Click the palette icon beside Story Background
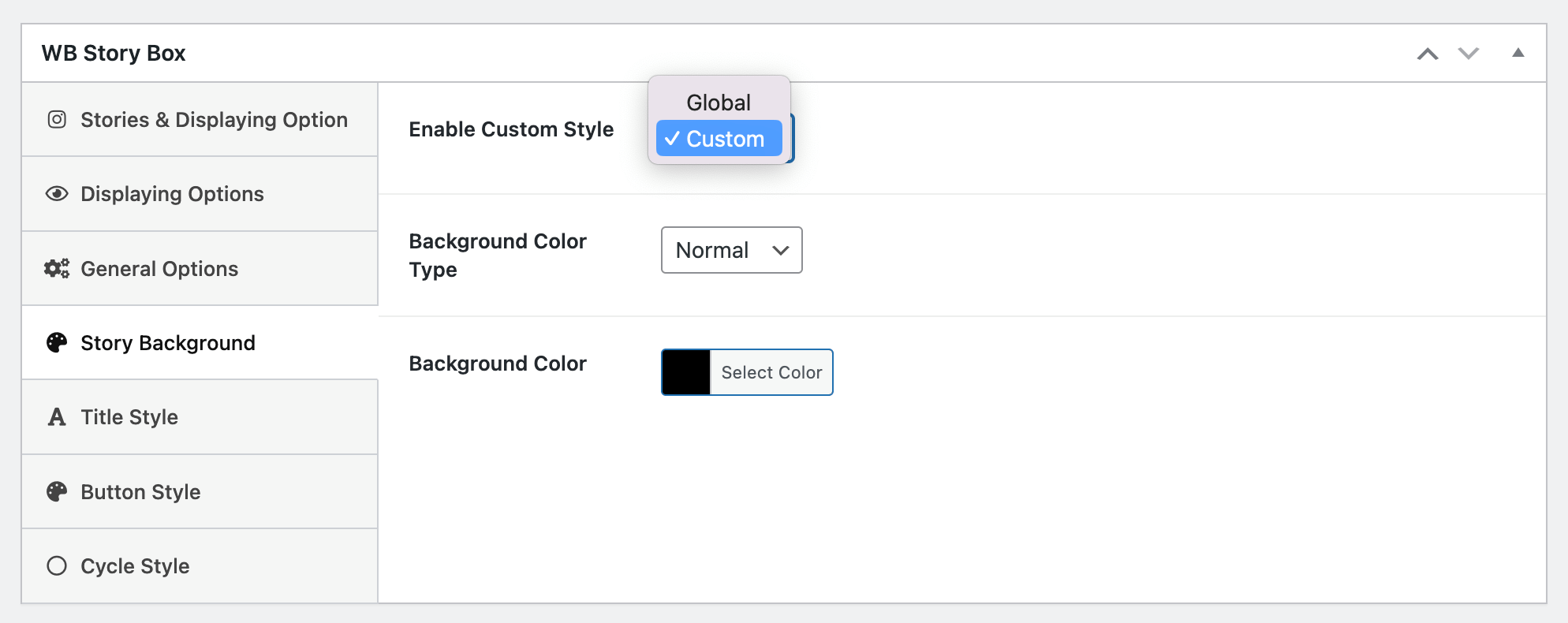Viewport: 1568px width, 623px height. tap(57, 343)
